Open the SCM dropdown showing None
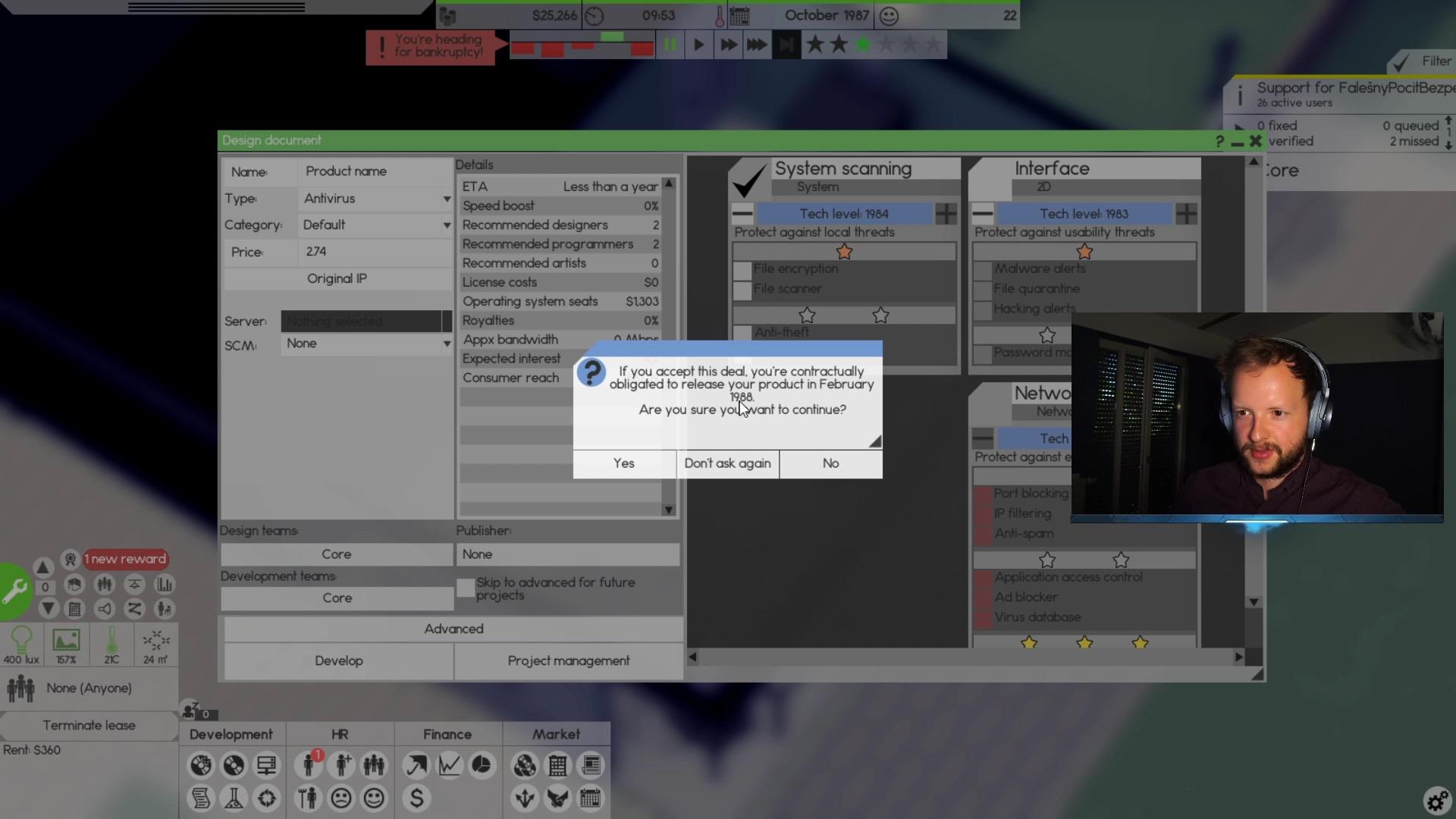Screen dimensions: 1456x819 (367, 344)
